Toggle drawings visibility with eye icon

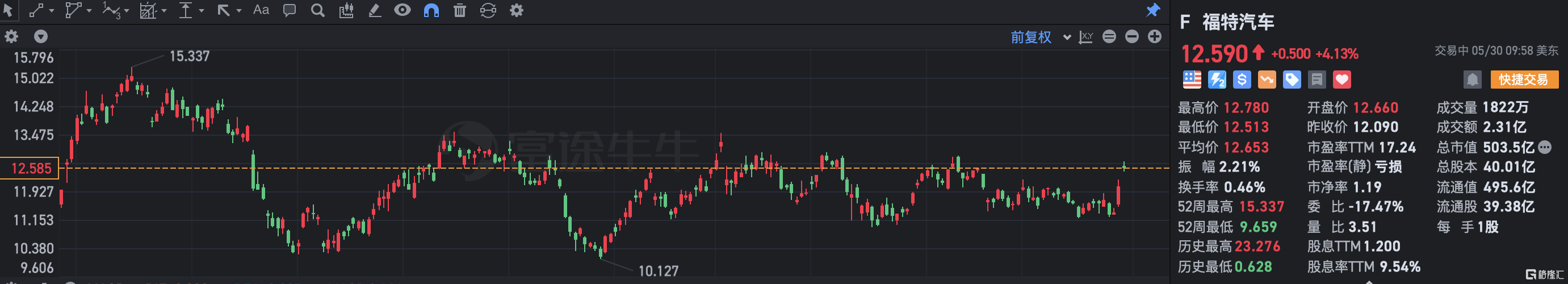click(403, 10)
